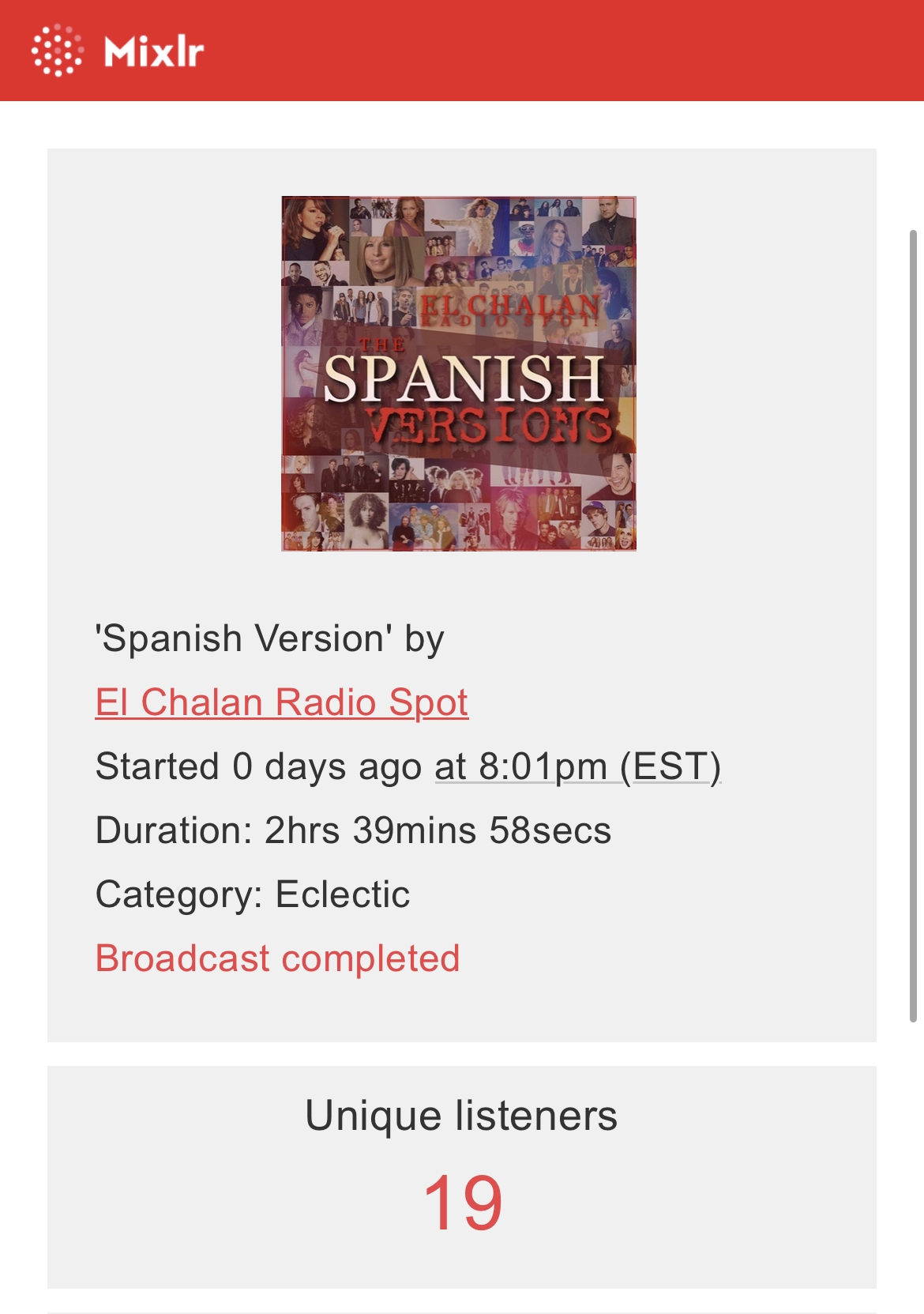Click the Mixlr dotted circle logo icon
924x1314 pixels.
(x=56, y=51)
